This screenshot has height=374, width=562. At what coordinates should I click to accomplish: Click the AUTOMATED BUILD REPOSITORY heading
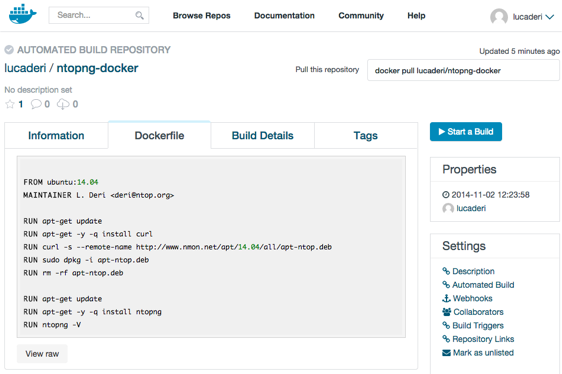coord(94,50)
